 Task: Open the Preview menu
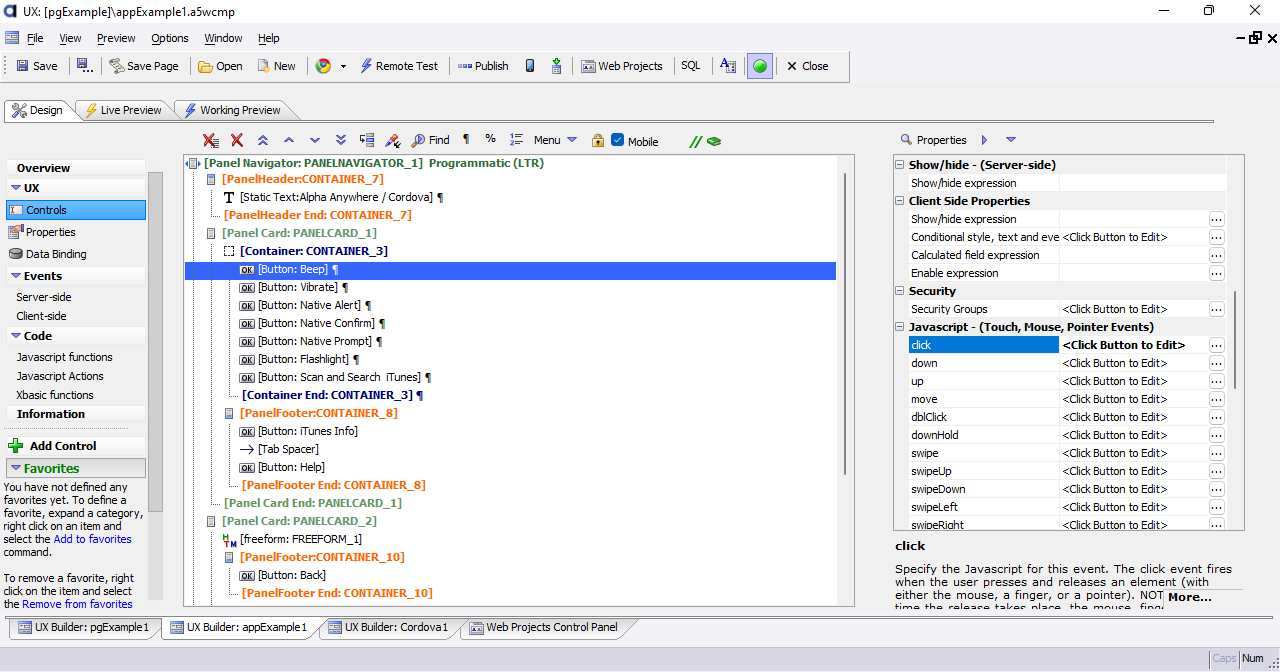[116, 38]
